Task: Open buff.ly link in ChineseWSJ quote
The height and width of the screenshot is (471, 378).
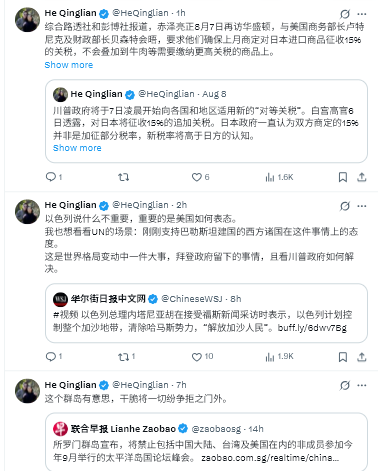Action: pyautogui.click(x=312, y=328)
